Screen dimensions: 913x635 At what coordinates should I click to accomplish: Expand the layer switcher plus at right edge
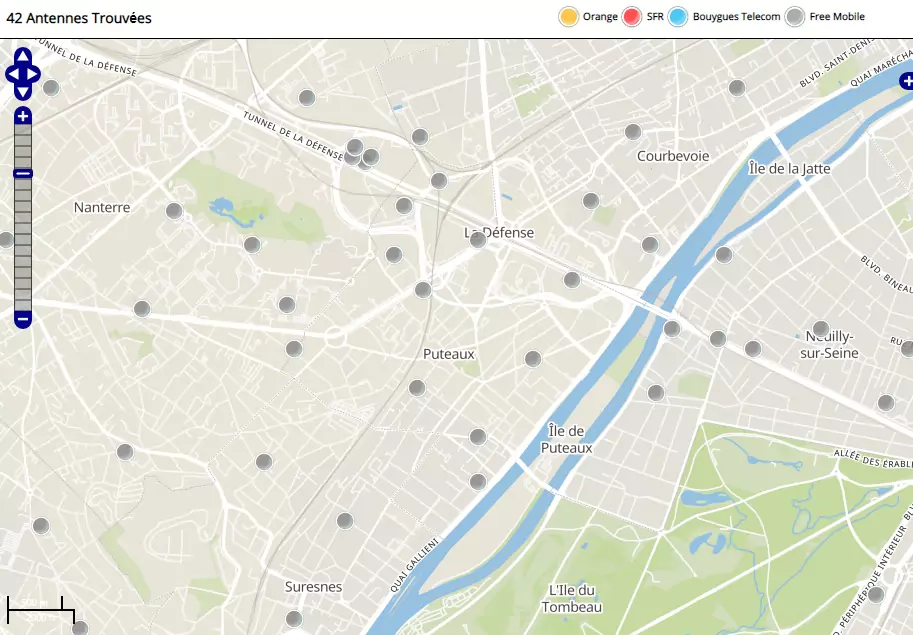pos(906,80)
